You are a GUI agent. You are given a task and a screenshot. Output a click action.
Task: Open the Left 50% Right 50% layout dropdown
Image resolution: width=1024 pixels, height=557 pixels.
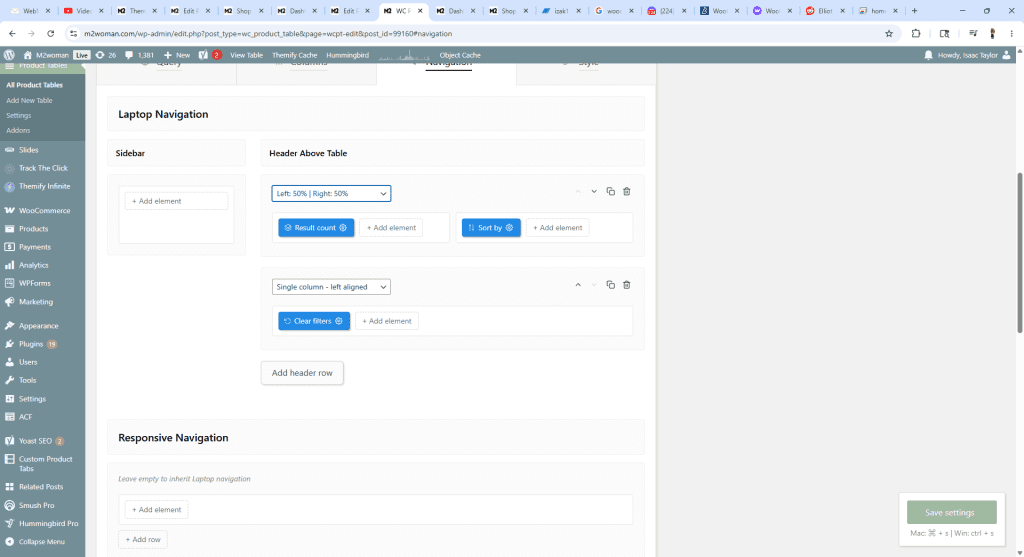click(331, 193)
